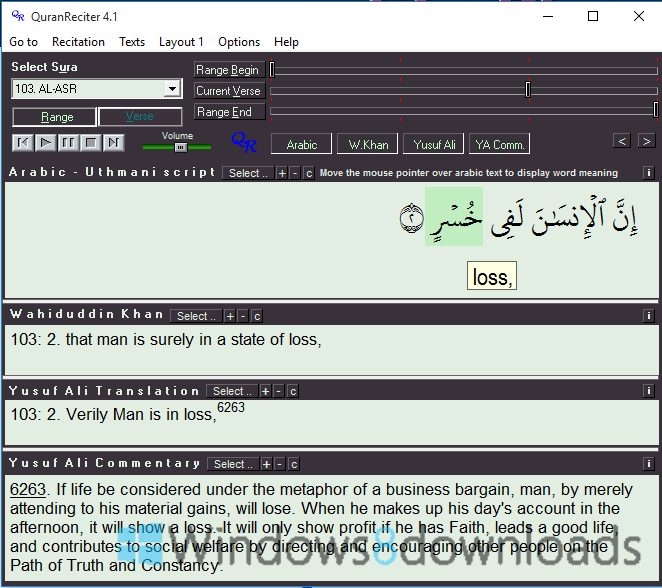The width and height of the screenshot is (662, 588).
Task: Click the Range Begin slider thumb
Action: click(x=272, y=70)
